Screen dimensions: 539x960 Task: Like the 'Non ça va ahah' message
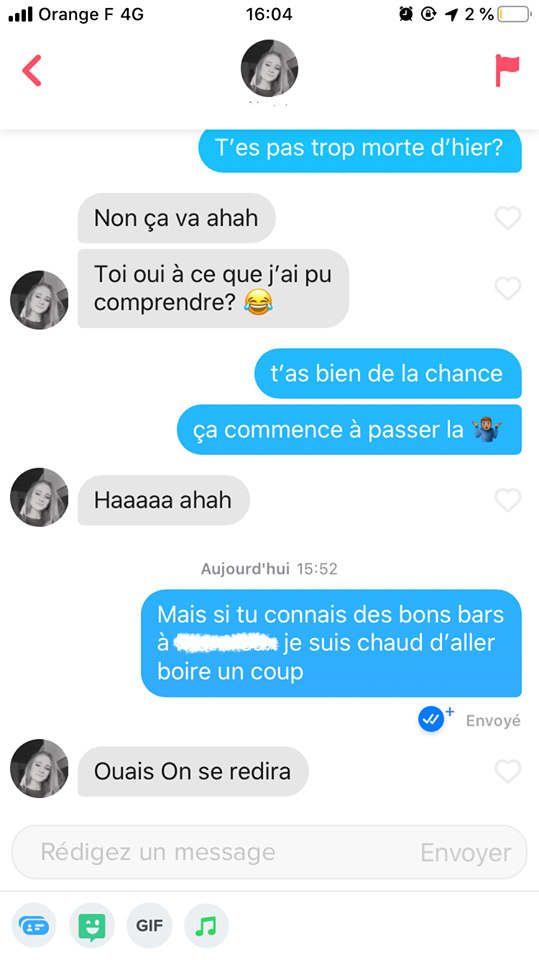click(x=508, y=217)
